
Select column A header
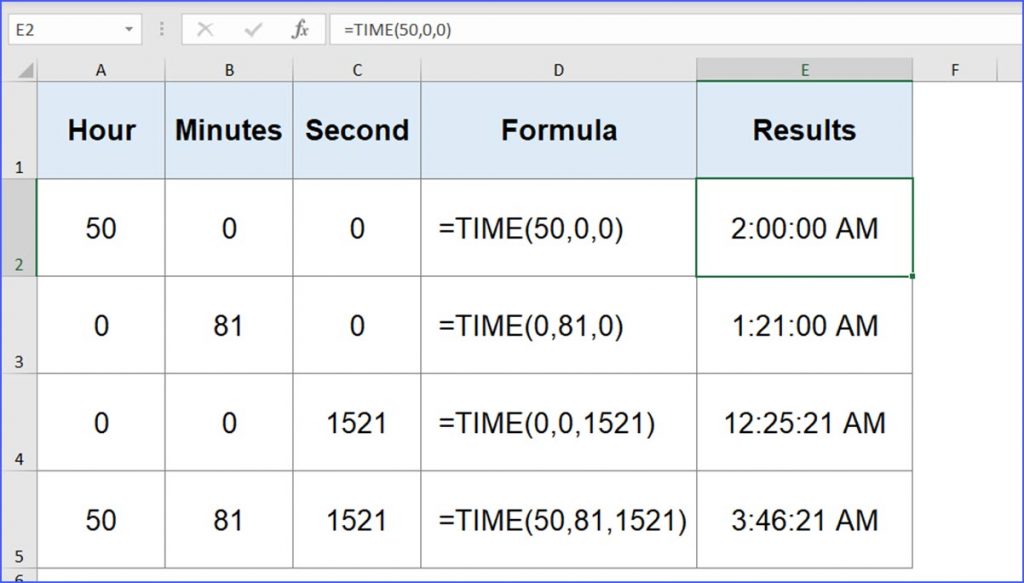[x=100, y=70]
